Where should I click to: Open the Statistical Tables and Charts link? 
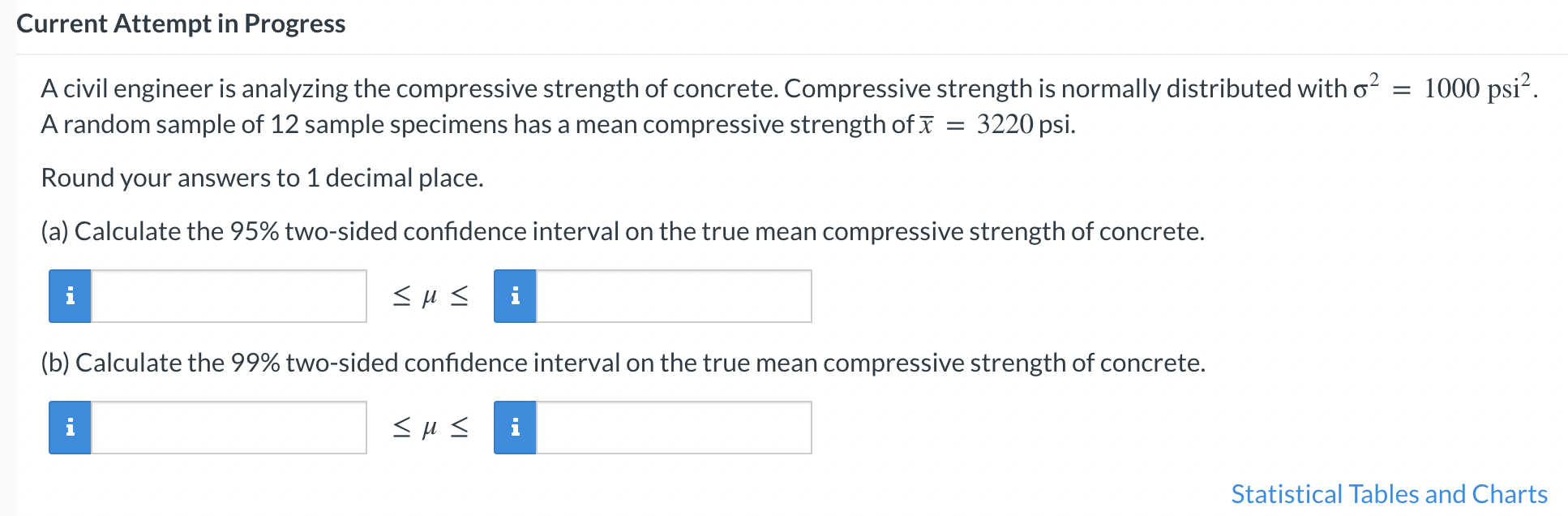pyautogui.click(x=1389, y=494)
